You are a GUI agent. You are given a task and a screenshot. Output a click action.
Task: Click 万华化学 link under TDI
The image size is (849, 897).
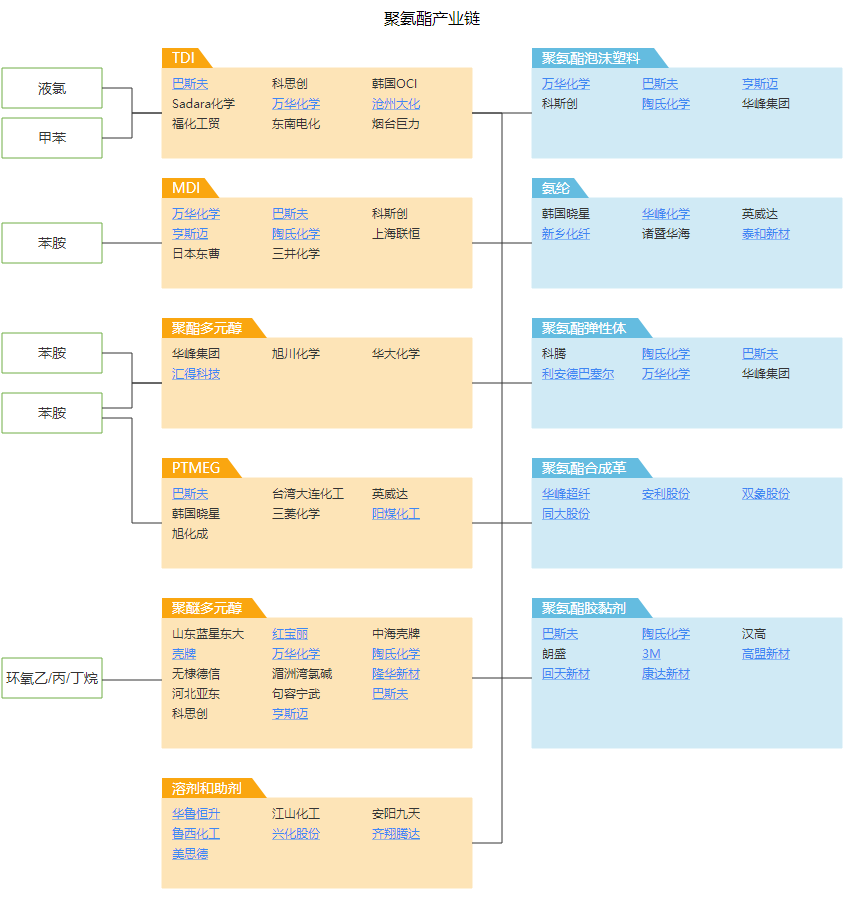pyautogui.click(x=296, y=104)
